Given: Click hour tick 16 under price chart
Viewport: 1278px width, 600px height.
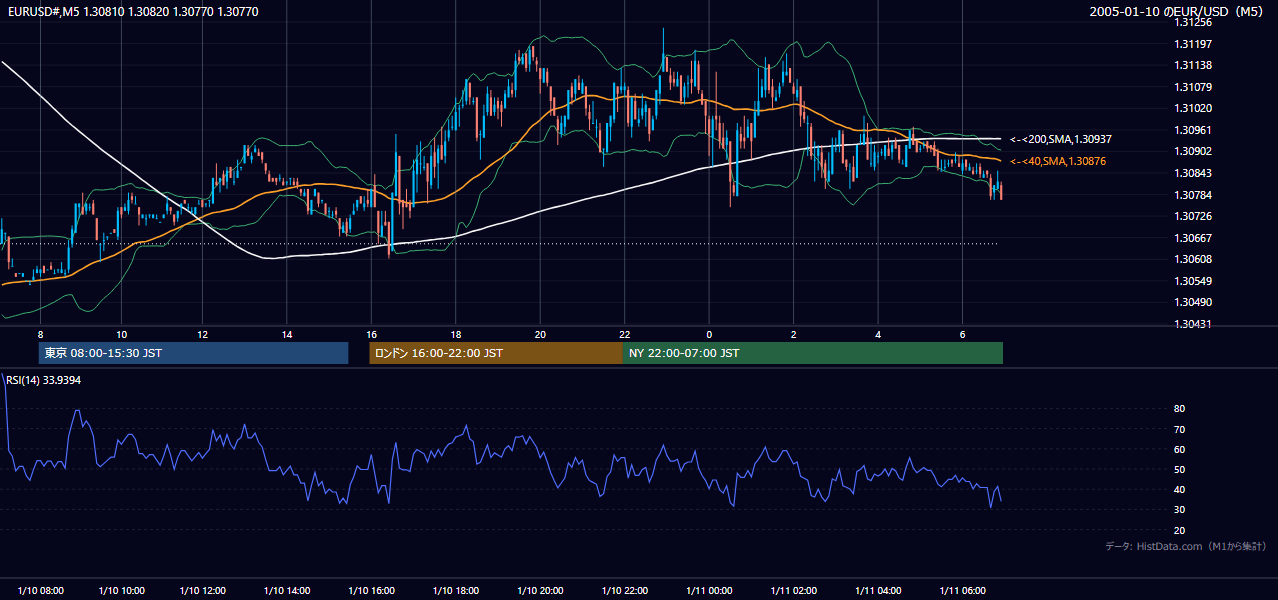Looking at the screenshot, I should 371,334.
